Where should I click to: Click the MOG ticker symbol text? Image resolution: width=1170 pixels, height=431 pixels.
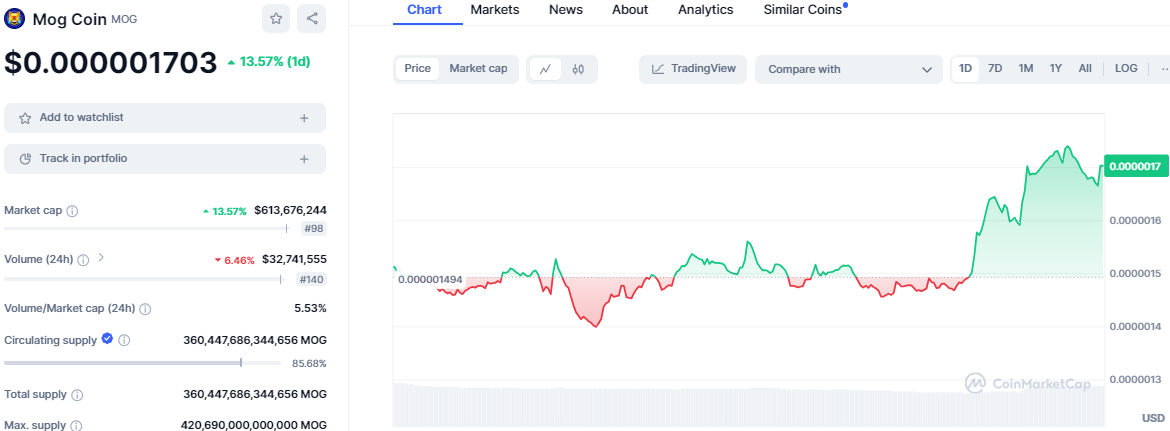124,19
